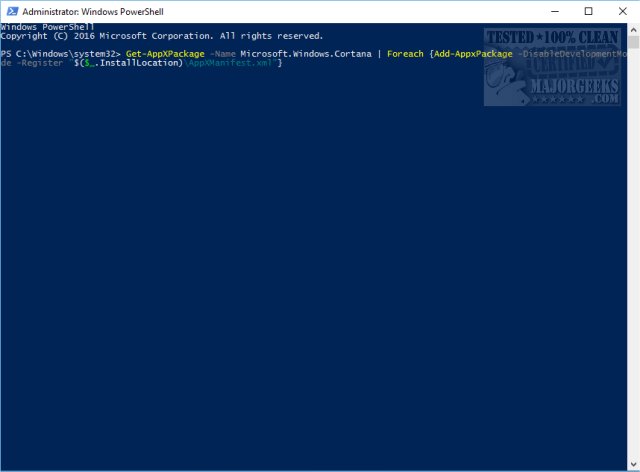This screenshot has width=640, height=472.
Task: Click the PowerShell icon in the title bar
Action: pyautogui.click(x=12, y=11)
